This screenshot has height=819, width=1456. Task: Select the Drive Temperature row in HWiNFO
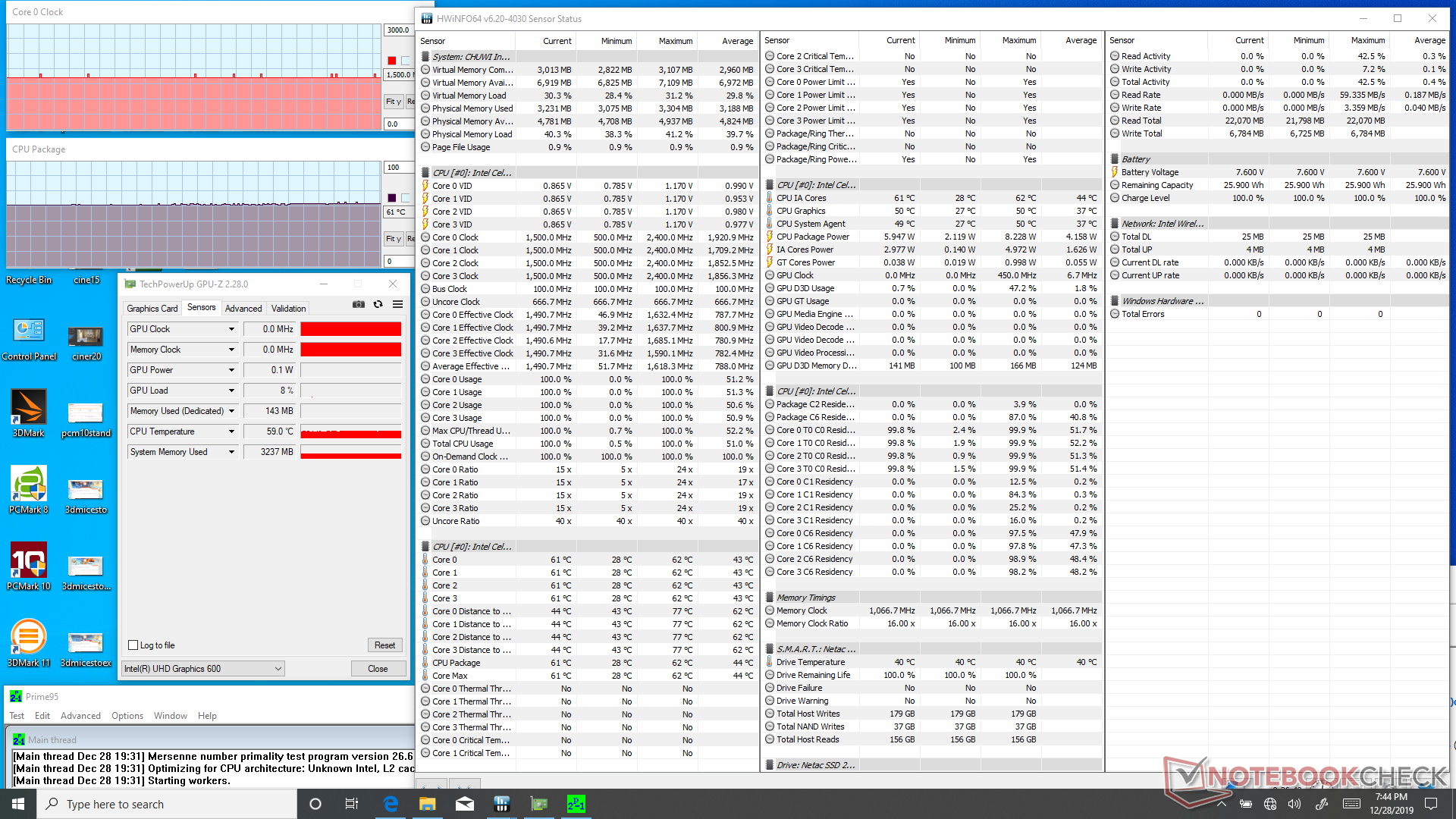pyautogui.click(x=932, y=662)
